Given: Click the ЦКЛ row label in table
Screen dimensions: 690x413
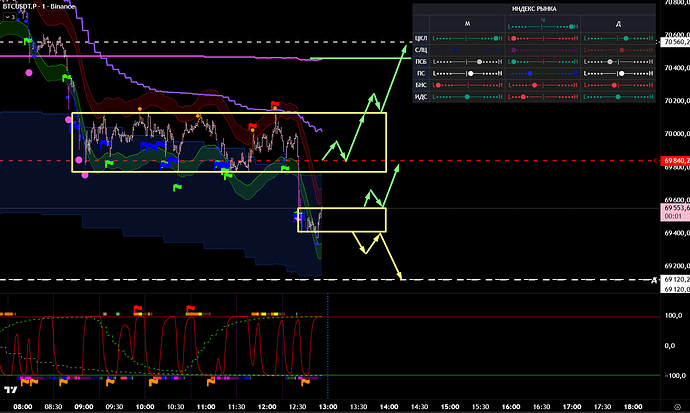Looking at the screenshot, I should click(x=422, y=36).
